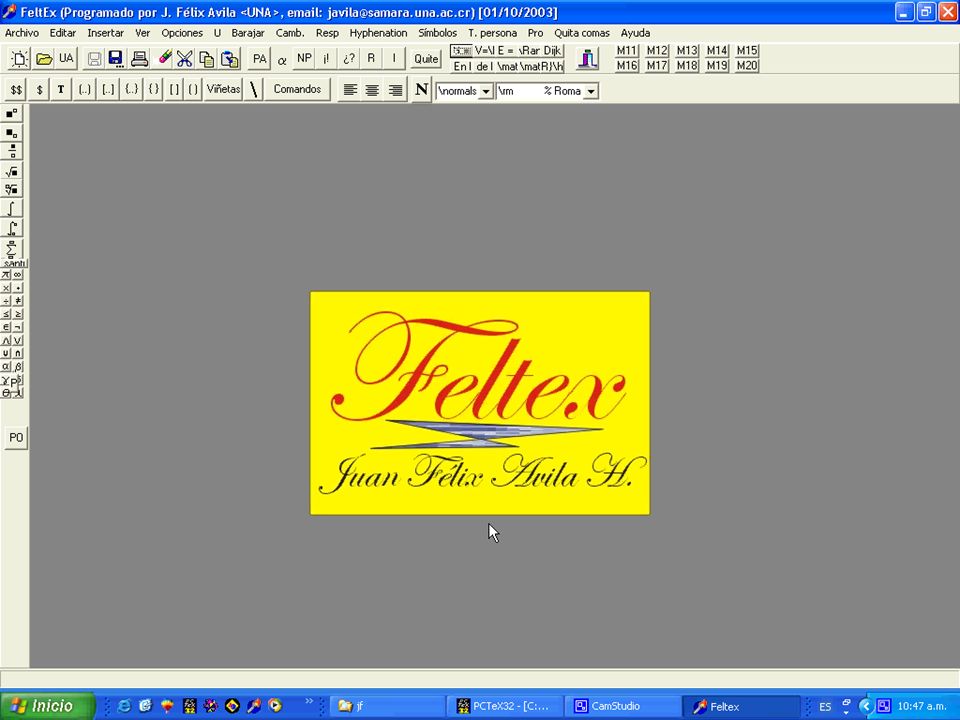Copy using the two-pages icon
960x720 pixels.
[207, 59]
